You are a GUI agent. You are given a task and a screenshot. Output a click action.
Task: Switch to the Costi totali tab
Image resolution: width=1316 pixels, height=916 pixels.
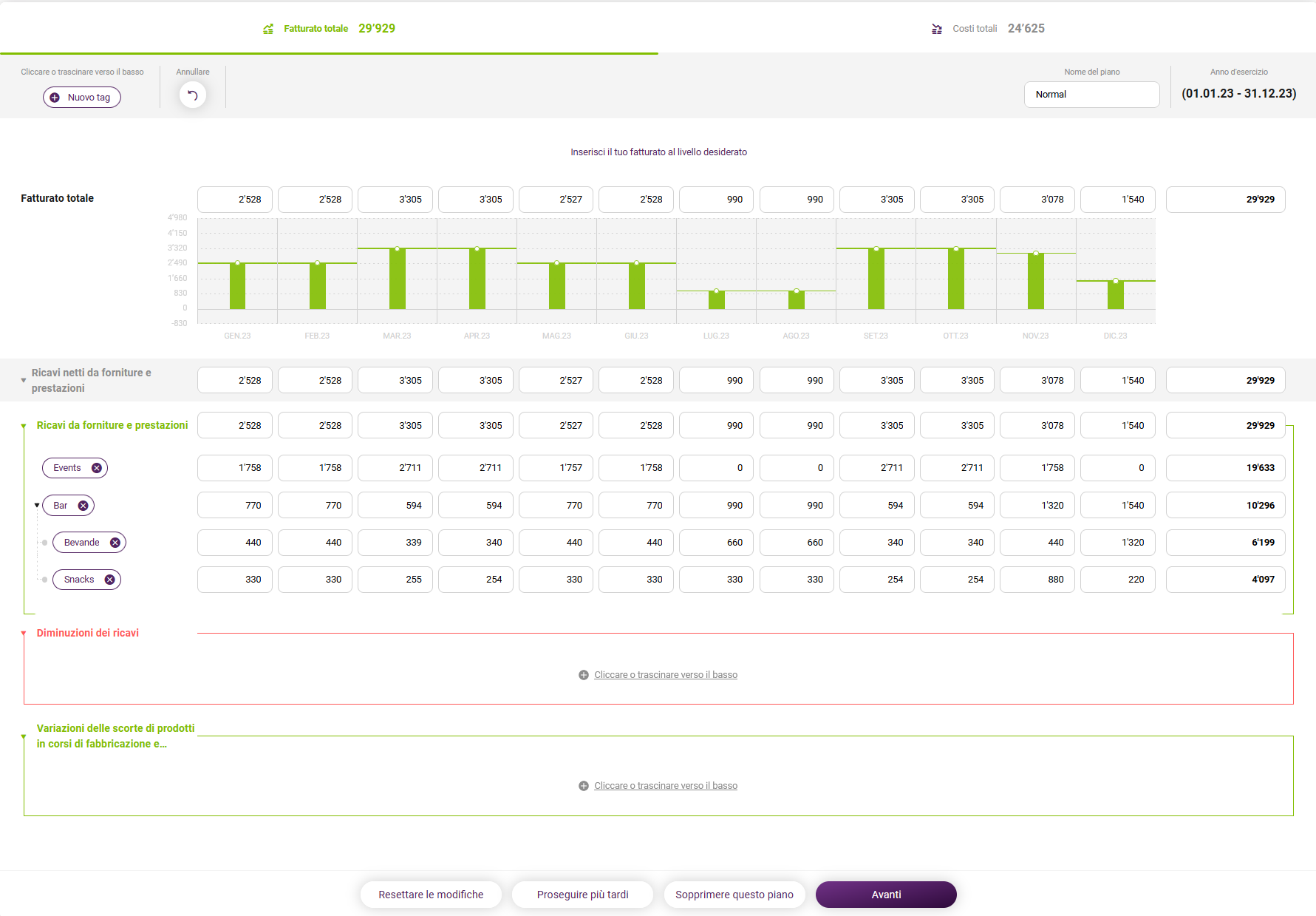(987, 28)
